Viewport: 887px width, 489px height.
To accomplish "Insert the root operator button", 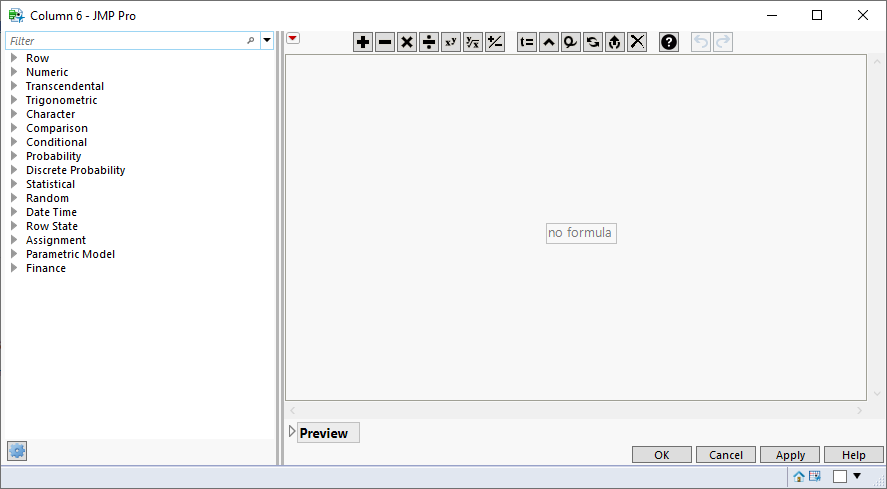I will click(473, 42).
